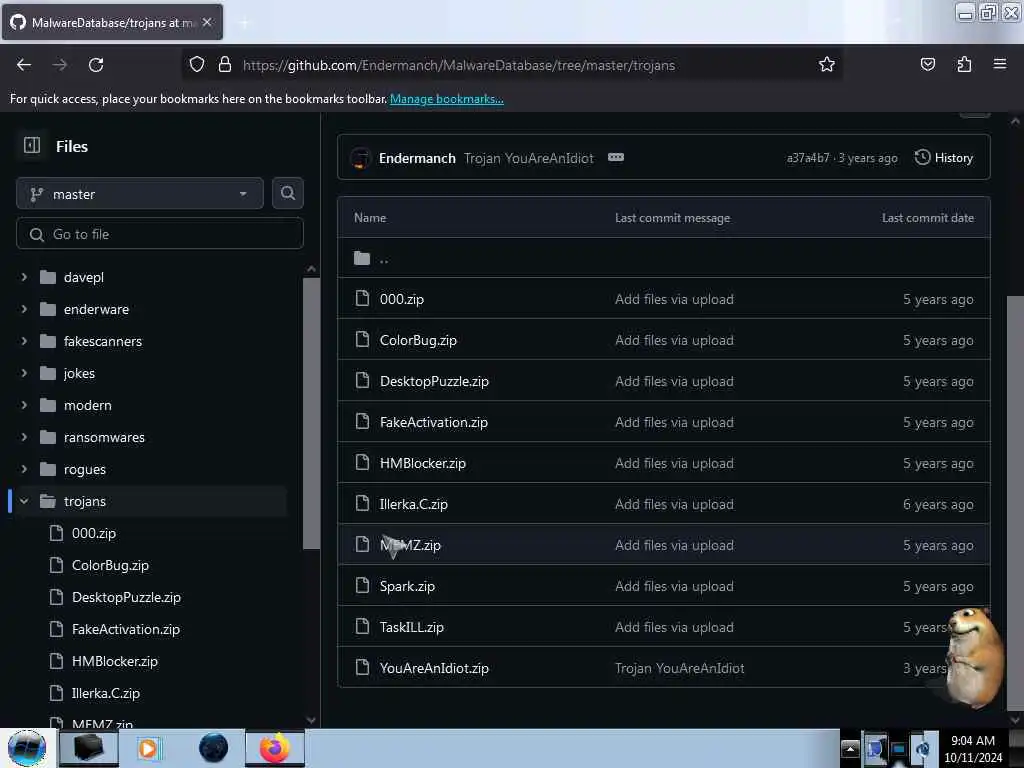Open the Pocket save icon

[927, 64]
